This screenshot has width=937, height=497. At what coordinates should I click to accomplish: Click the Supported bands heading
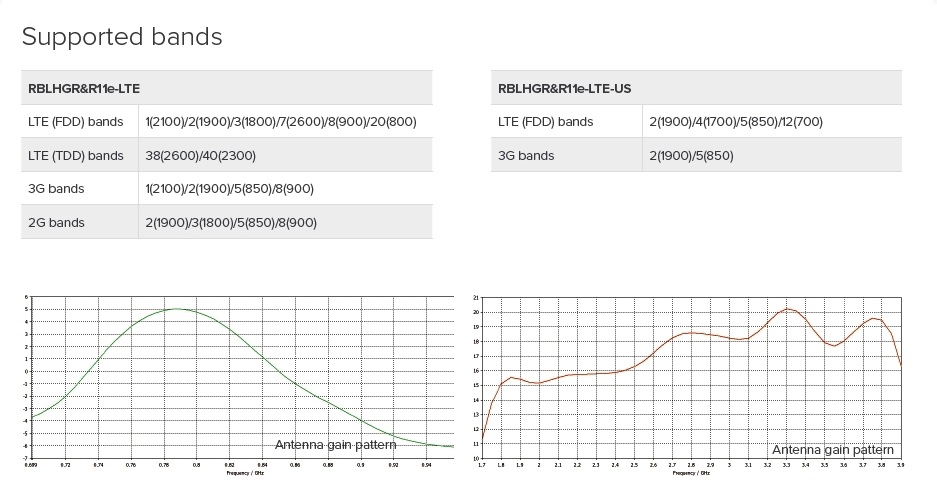click(122, 37)
